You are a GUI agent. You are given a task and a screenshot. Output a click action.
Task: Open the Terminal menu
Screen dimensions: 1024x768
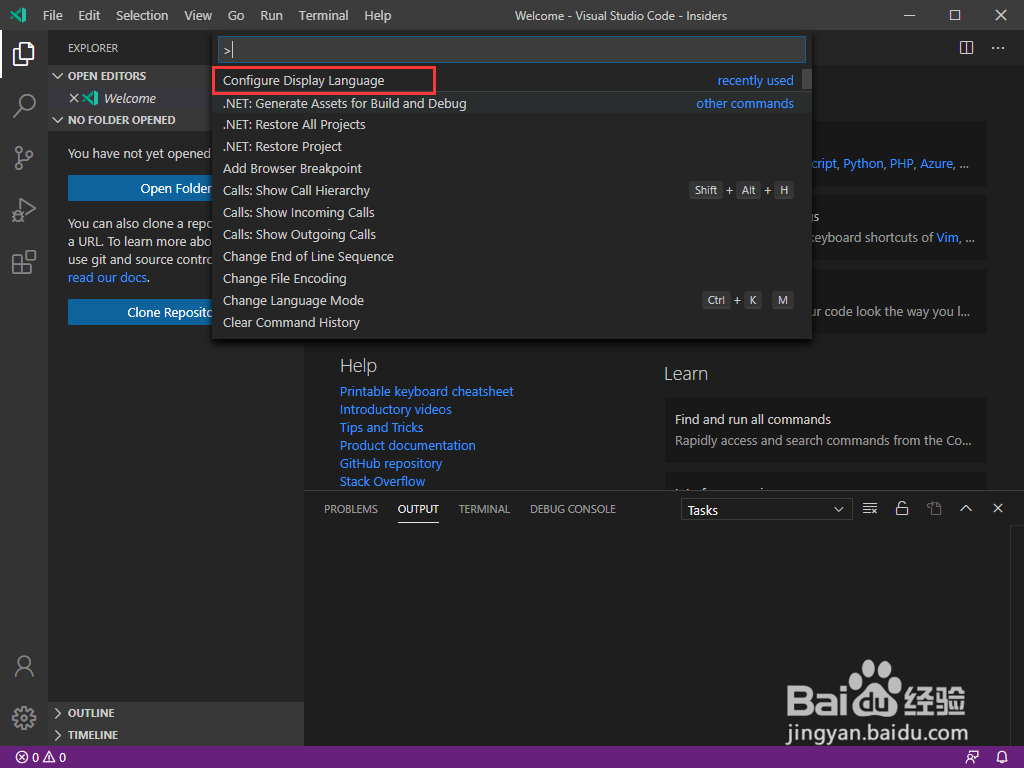click(x=323, y=15)
